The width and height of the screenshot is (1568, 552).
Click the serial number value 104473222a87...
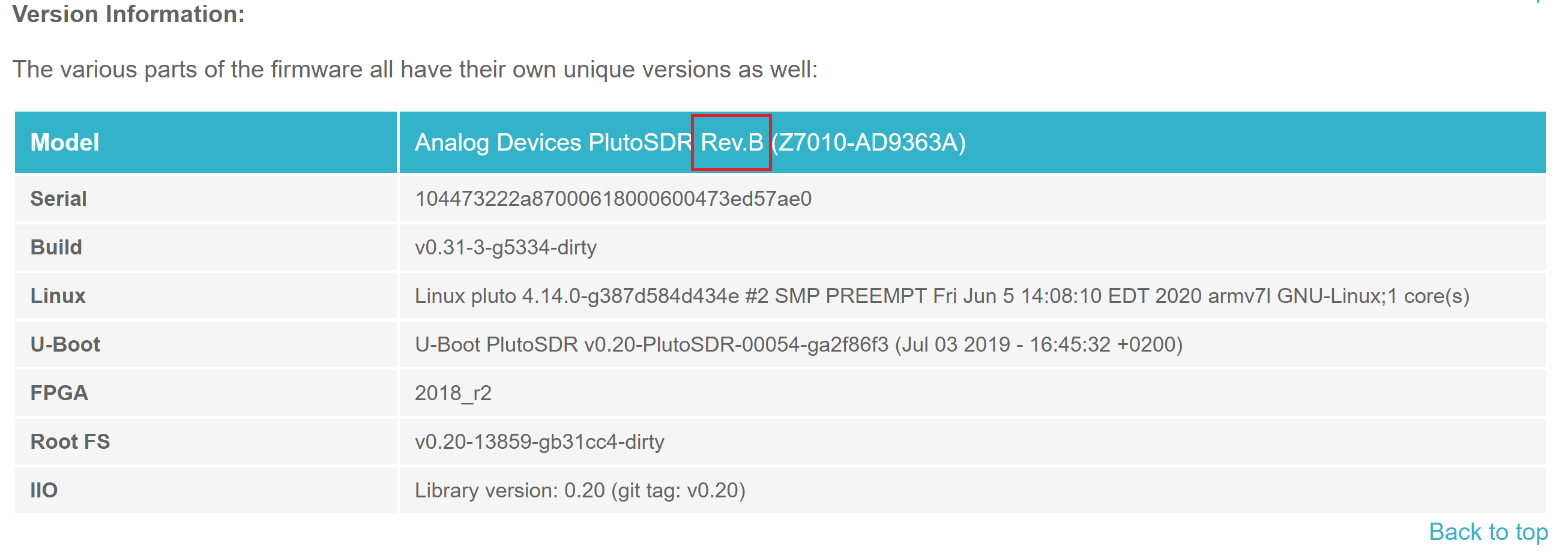[x=612, y=199]
